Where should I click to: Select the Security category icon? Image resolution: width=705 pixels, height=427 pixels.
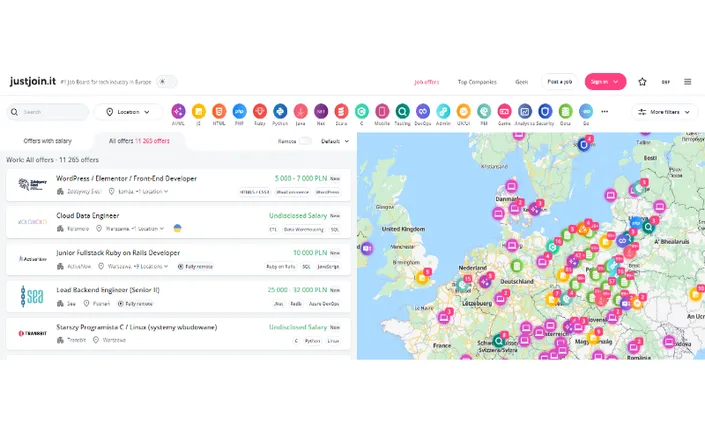tap(545, 111)
